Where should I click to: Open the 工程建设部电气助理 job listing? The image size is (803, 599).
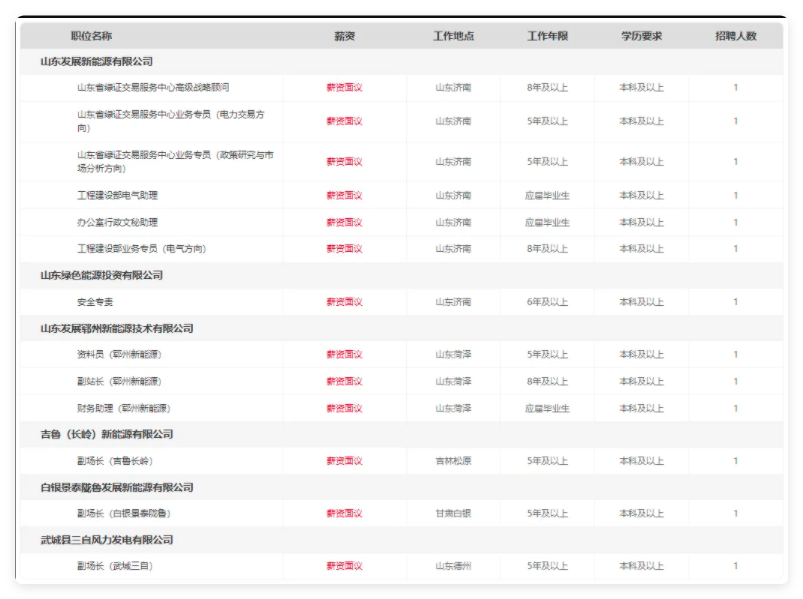(117, 195)
